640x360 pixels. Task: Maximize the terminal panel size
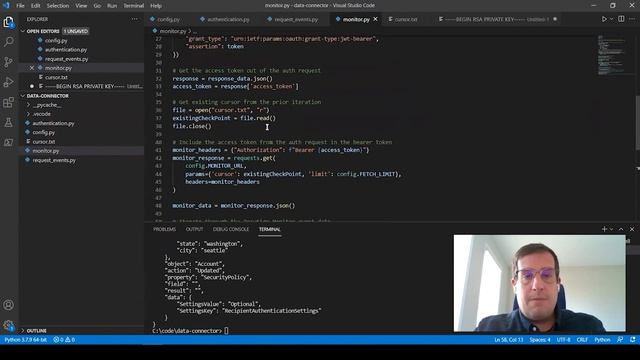click(x=621, y=229)
